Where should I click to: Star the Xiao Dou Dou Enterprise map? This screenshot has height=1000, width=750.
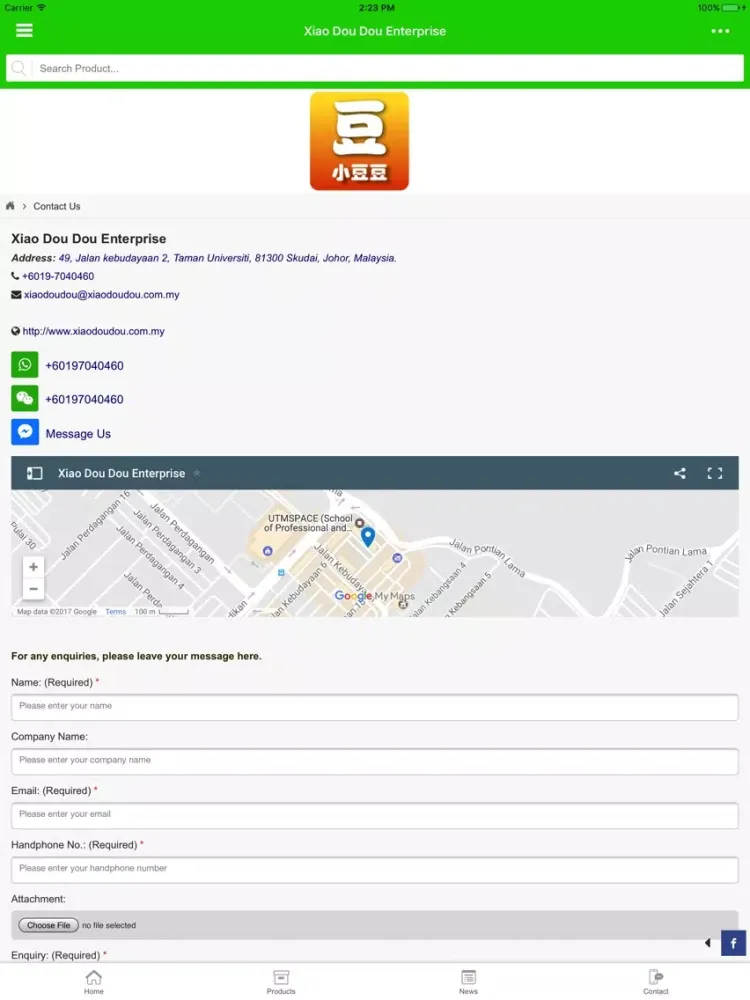click(x=197, y=473)
